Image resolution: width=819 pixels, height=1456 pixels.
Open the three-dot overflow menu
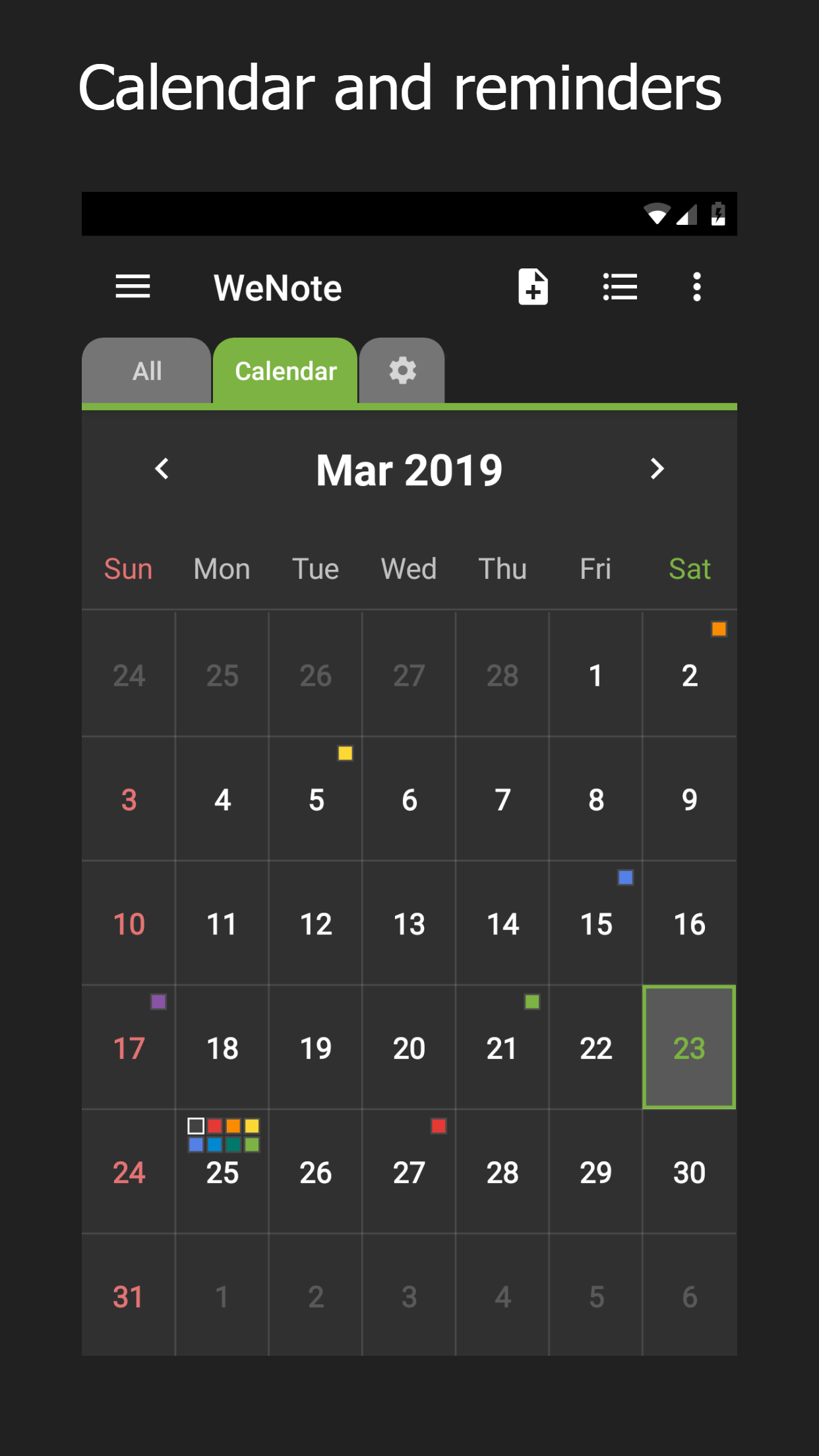[x=696, y=287]
